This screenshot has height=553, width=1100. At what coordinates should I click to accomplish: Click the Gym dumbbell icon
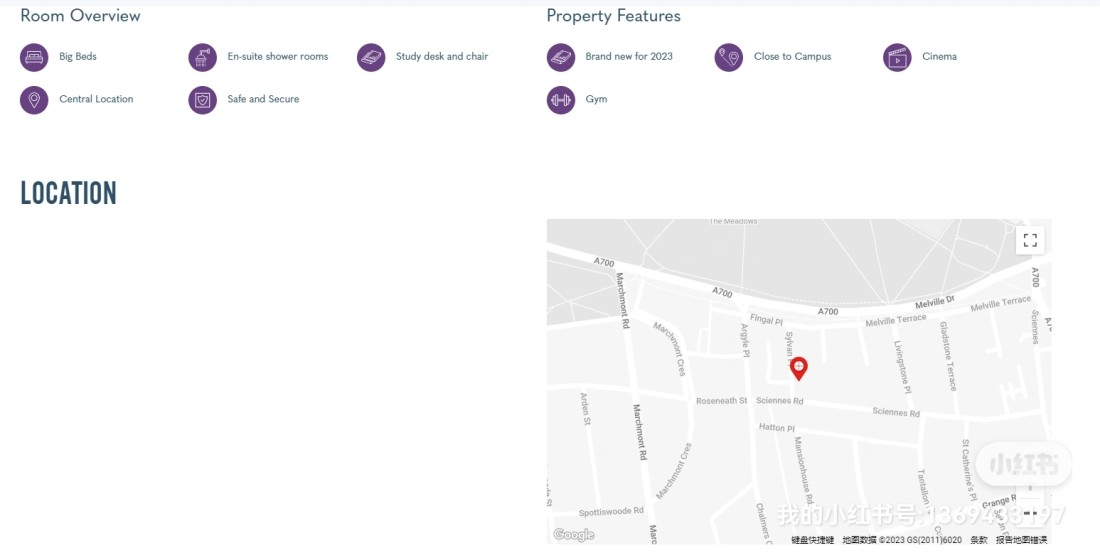click(x=561, y=100)
